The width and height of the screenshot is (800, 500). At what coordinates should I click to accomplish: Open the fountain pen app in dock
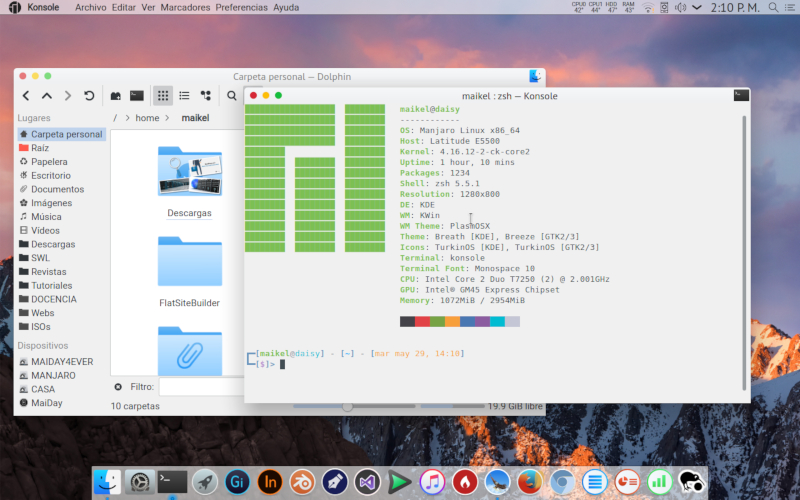[335, 482]
